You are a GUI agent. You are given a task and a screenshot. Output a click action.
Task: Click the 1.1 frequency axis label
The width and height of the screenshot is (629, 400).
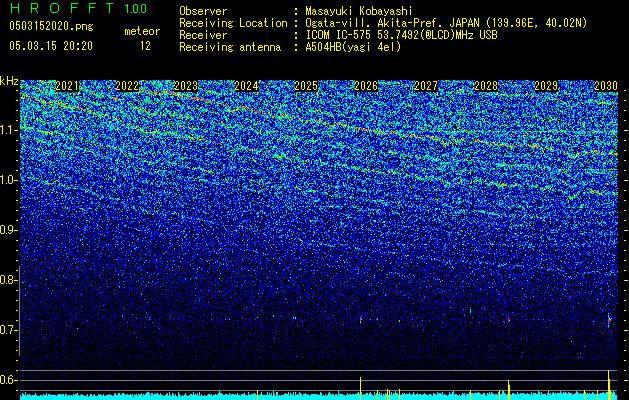[7, 130]
